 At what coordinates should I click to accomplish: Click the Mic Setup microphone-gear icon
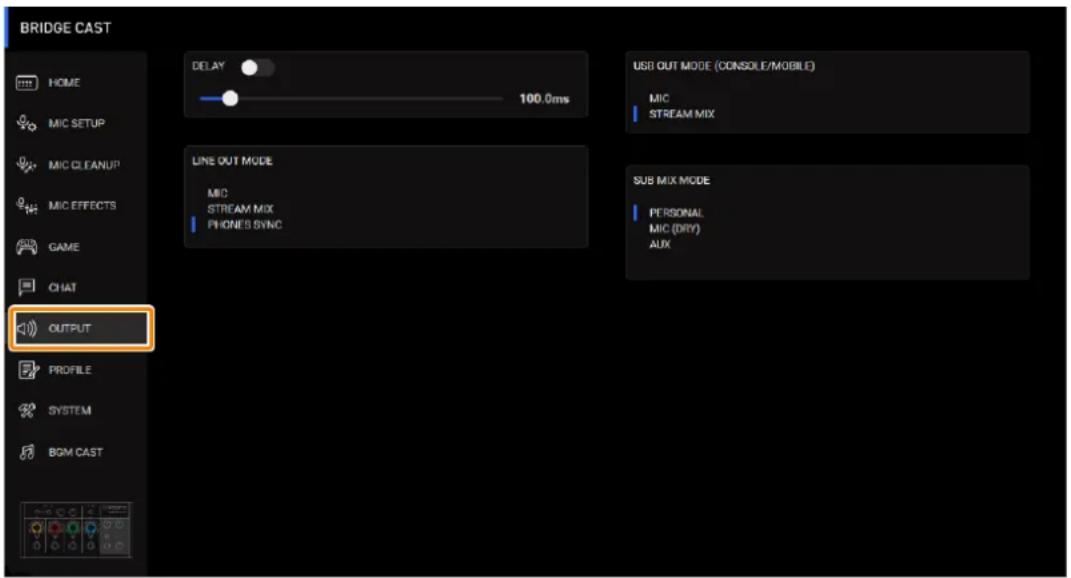(x=27, y=124)
